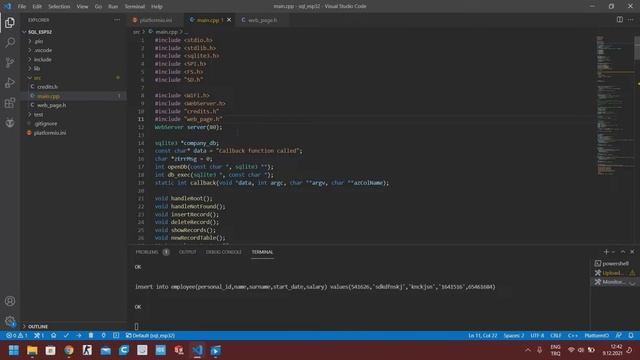Collapse the SQL_ESP32 root folder

39,32
